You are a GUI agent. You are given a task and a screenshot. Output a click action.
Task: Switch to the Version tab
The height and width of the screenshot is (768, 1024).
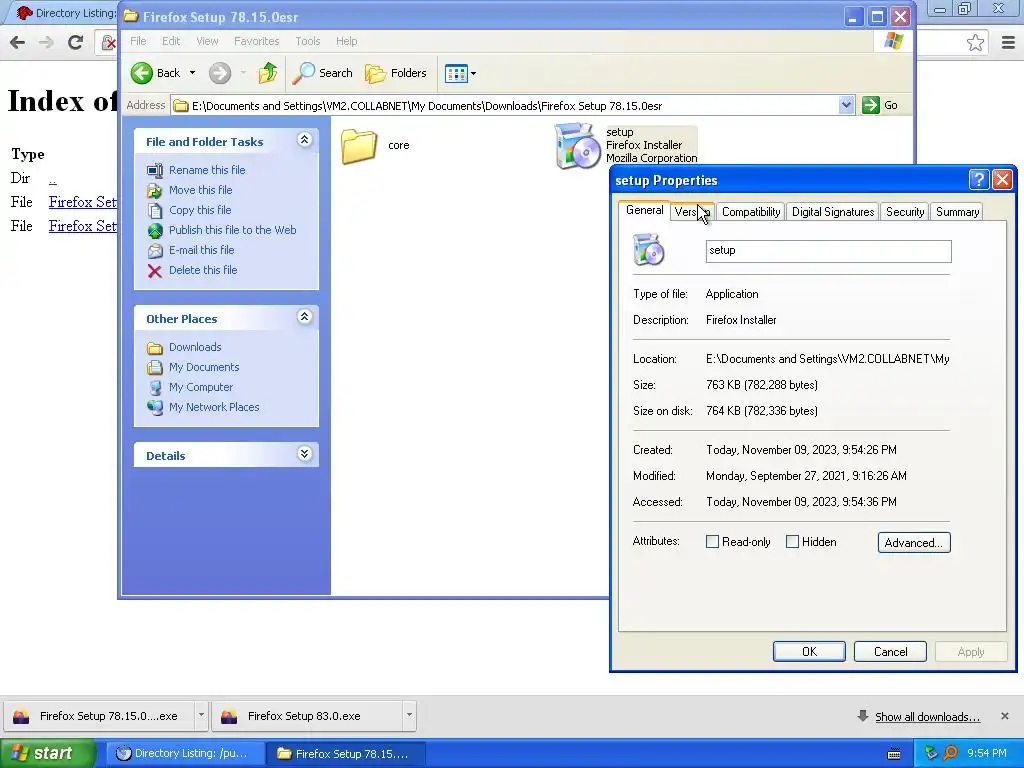pyautogui.click(x=692, y=212)
